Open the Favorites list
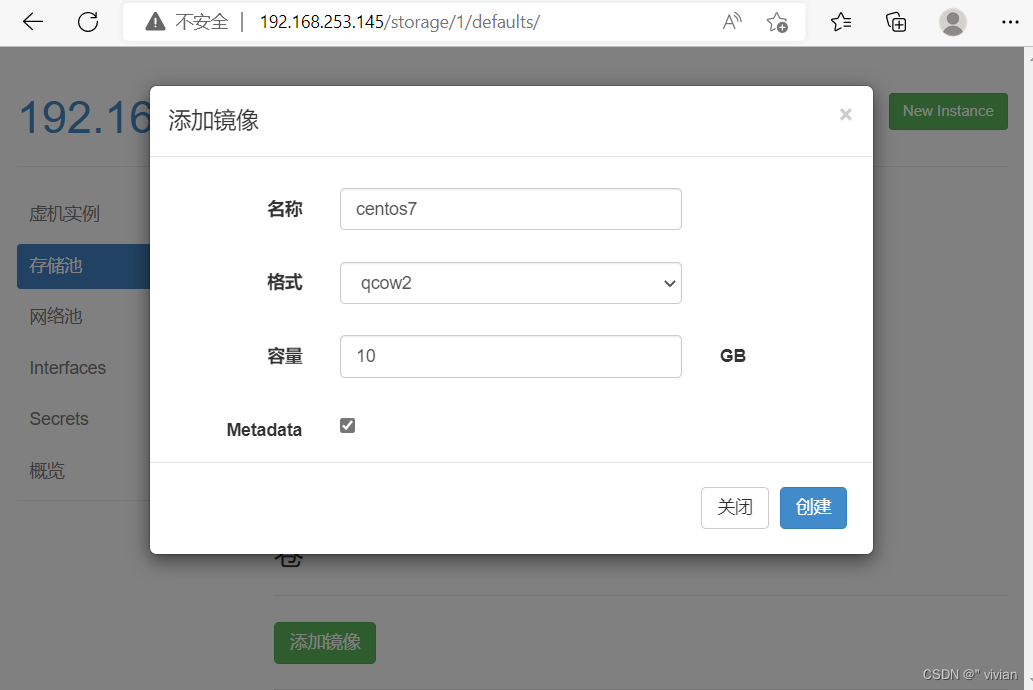Screen dimensions: 1033x690 coord(840,21)
